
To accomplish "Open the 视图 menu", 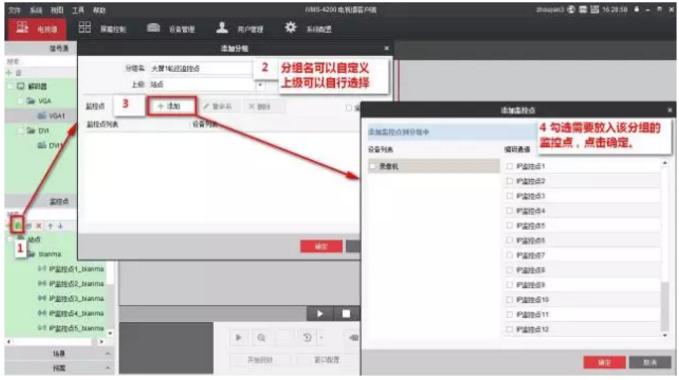I will click(57, 10).
